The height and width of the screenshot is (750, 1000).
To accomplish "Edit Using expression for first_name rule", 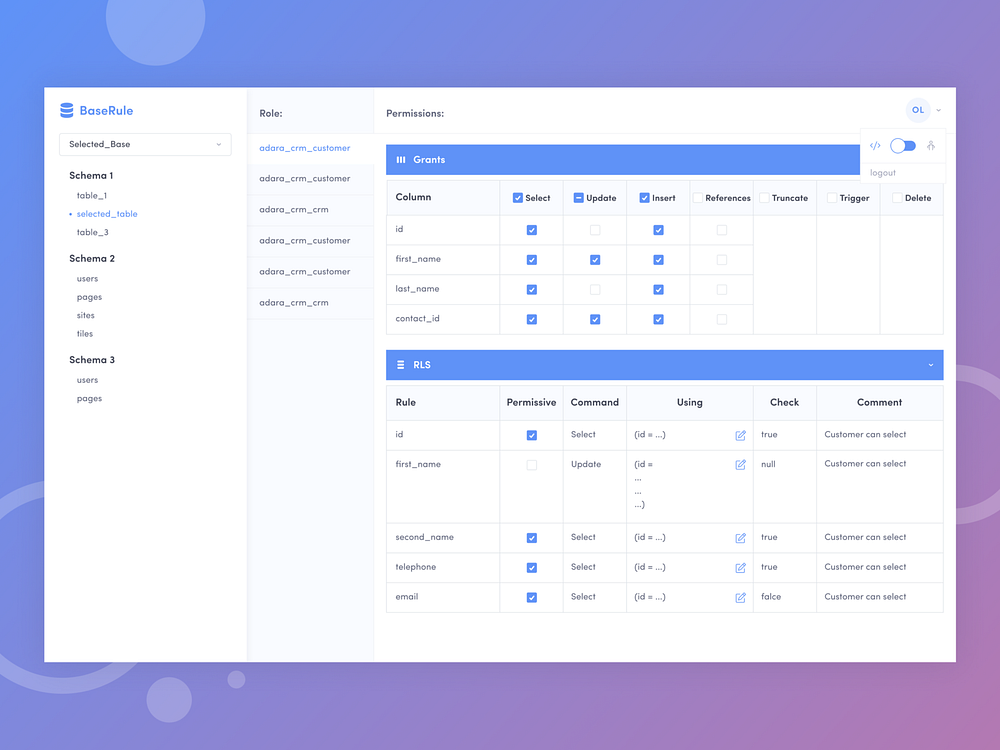I will [x=740, y=465].
